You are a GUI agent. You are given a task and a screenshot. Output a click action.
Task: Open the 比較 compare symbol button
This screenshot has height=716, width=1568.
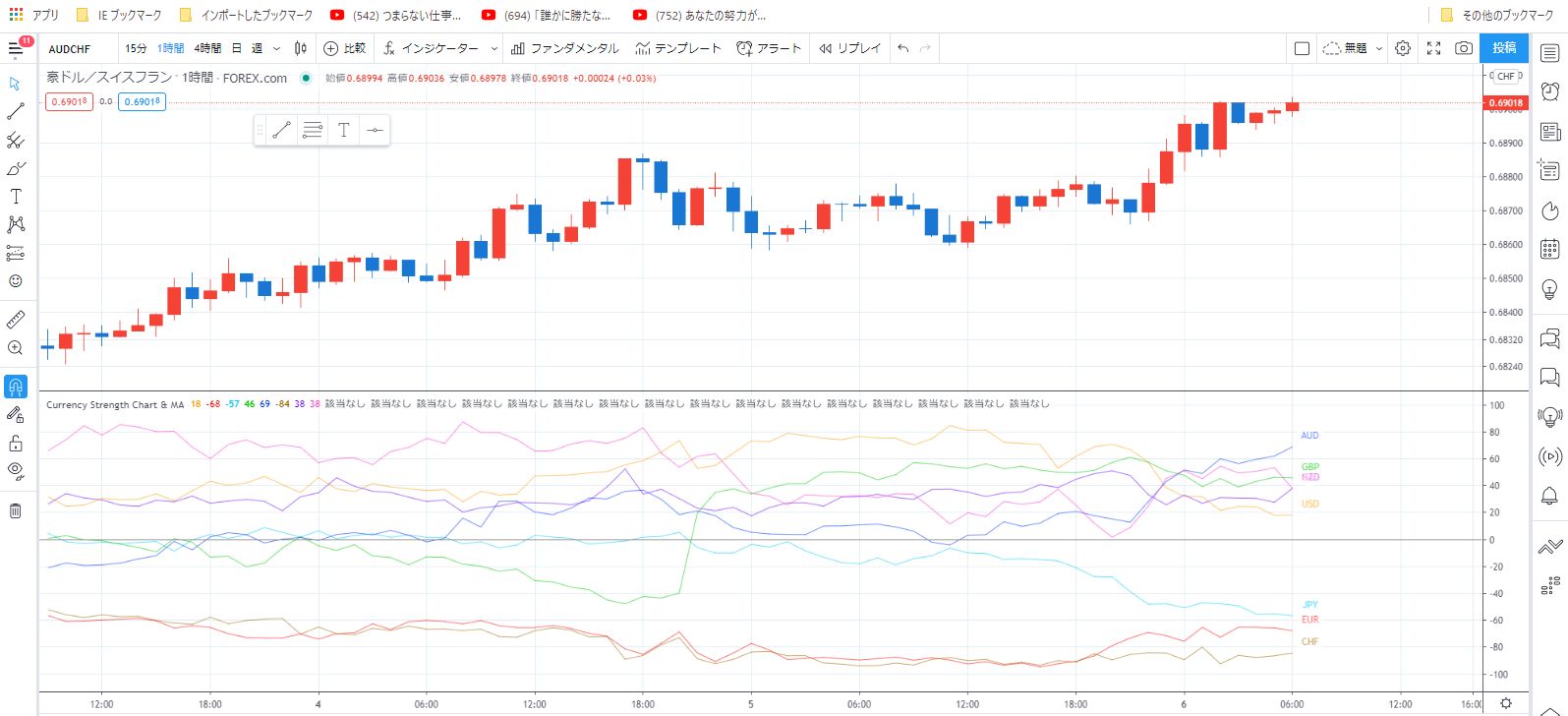pyautogui.click(x=344, y=48)
